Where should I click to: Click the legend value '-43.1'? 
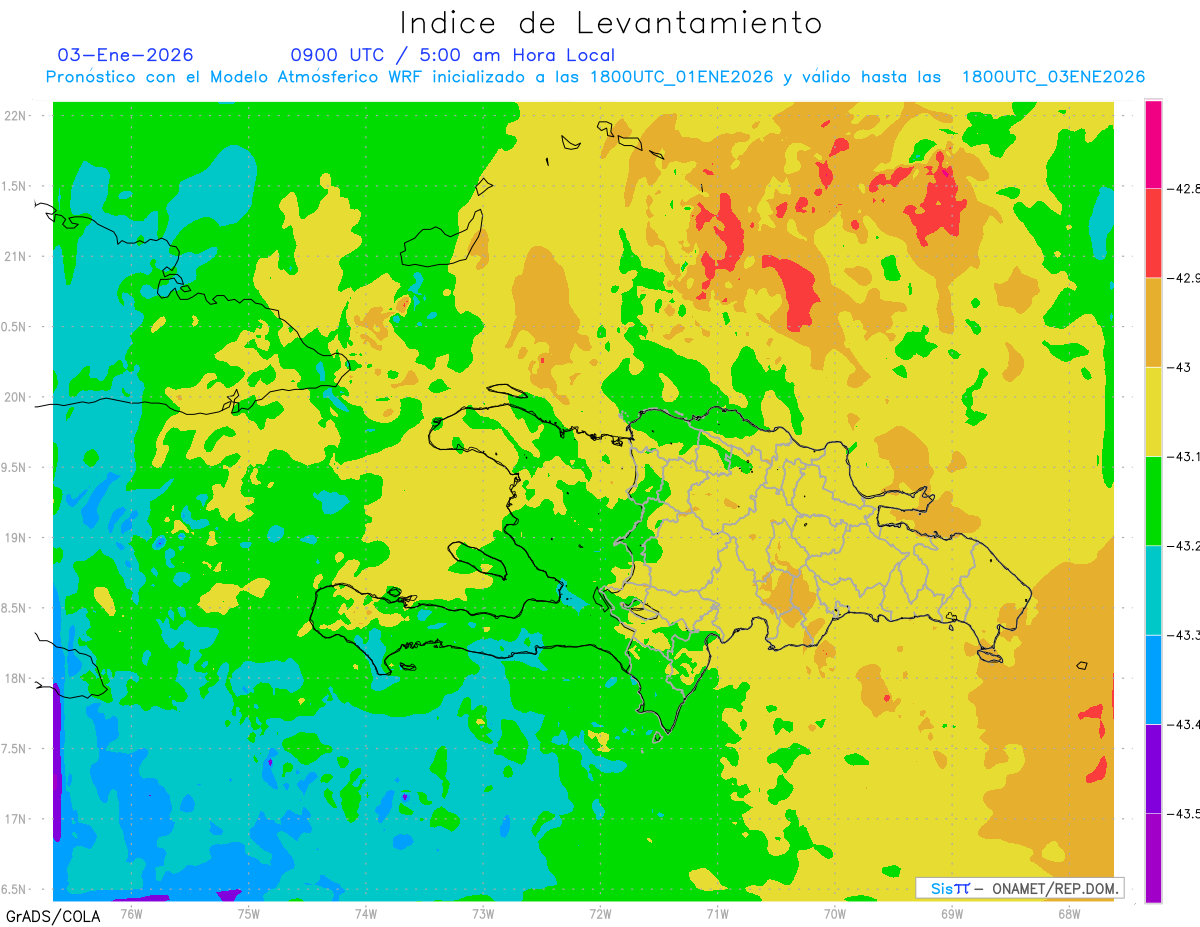click(x=1182, y=456)
